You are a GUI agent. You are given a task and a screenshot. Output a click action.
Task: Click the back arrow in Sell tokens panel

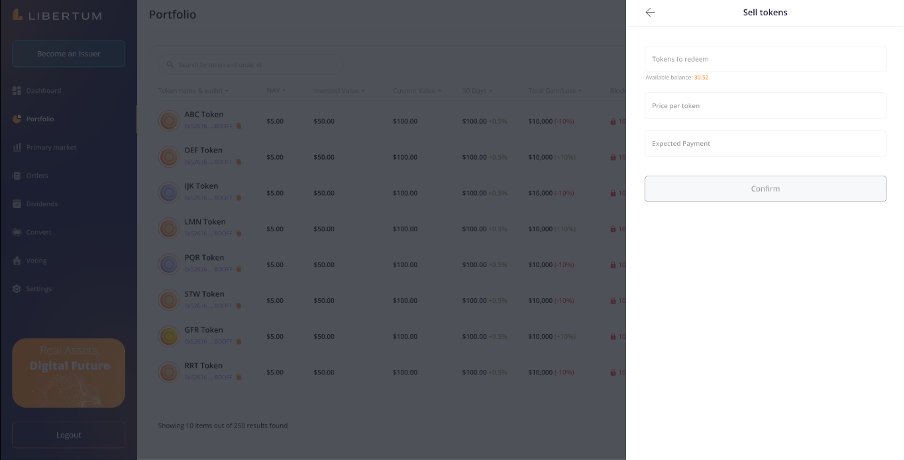pos(650,13)
